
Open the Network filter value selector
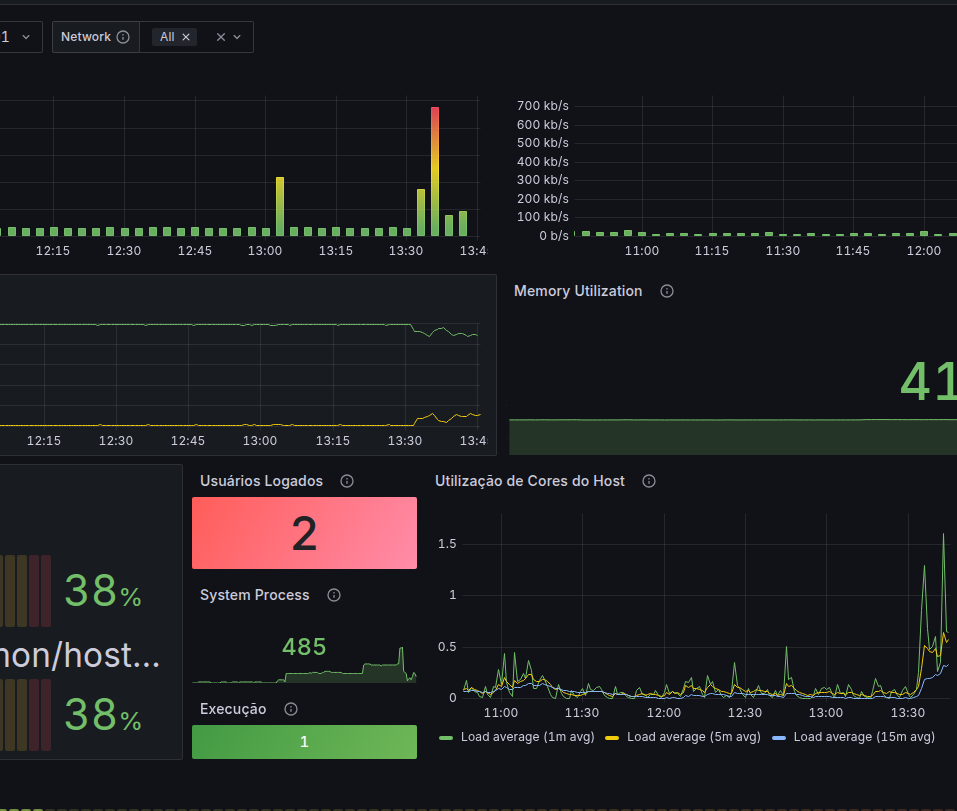click(197, 37)
